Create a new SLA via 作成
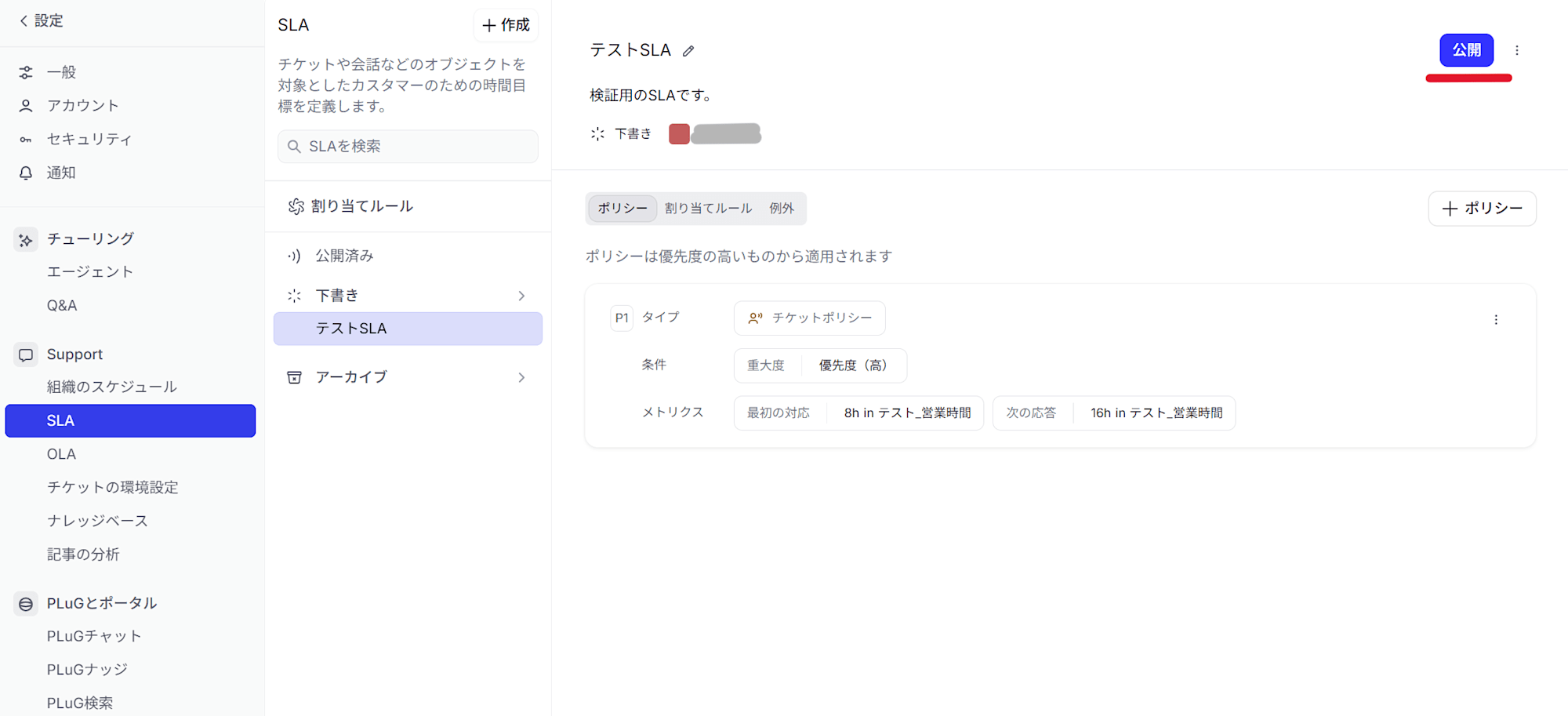Image resolution: width=1568 pixels, height=716 pixels. click(506, 25)
